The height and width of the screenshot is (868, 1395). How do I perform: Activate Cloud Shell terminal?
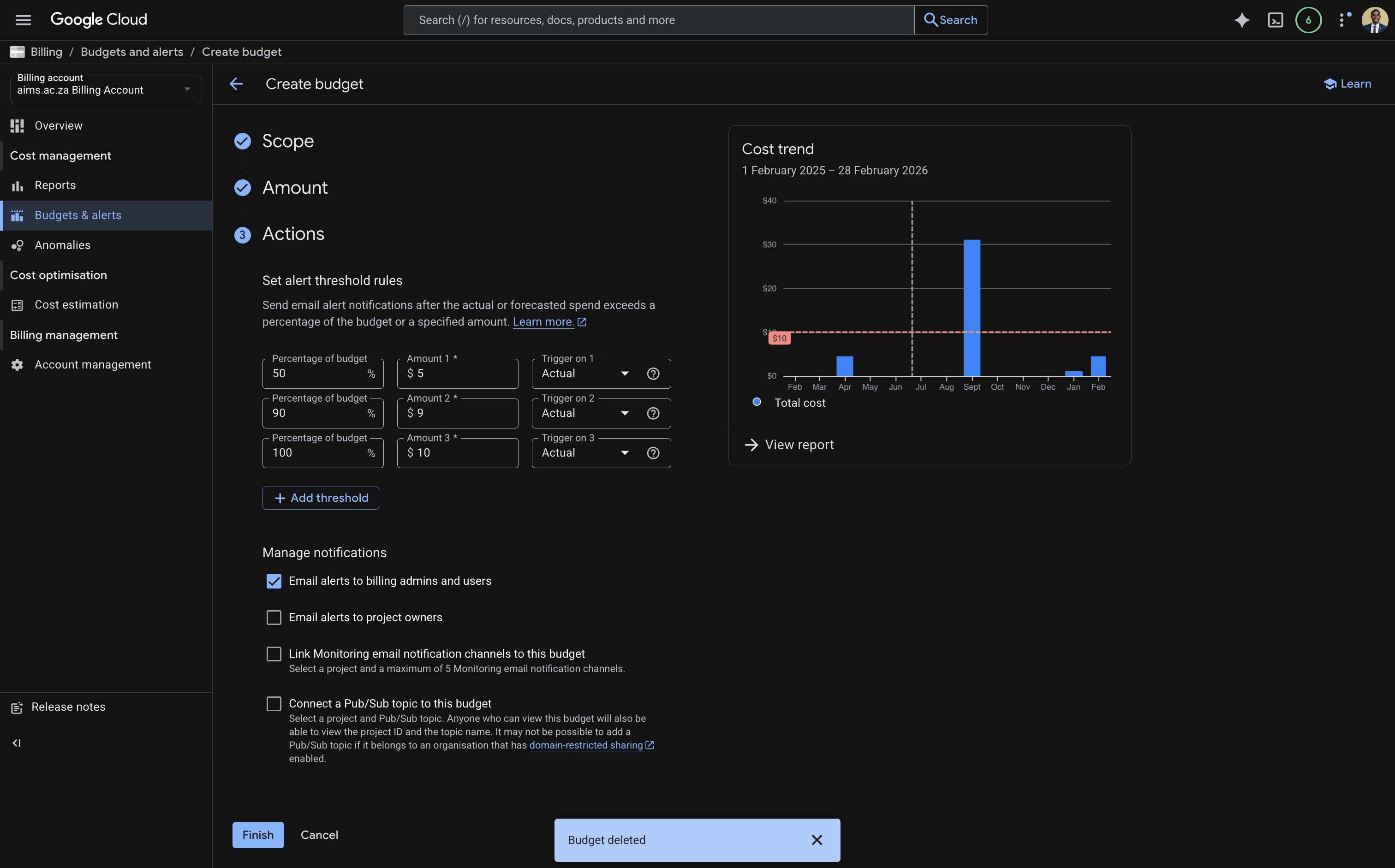[1276, 19]
